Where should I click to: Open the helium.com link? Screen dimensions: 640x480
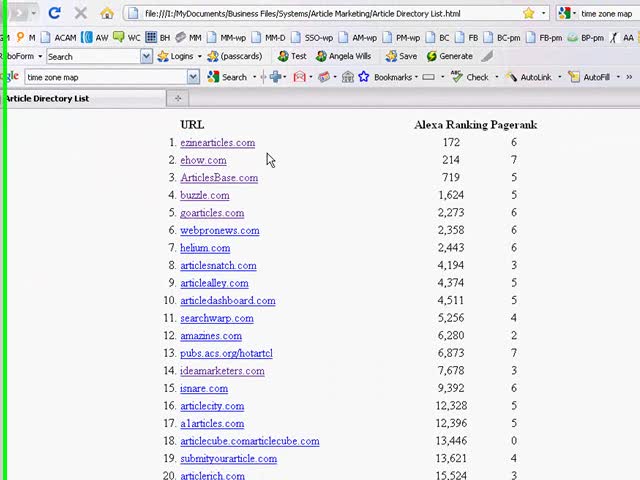205,248
